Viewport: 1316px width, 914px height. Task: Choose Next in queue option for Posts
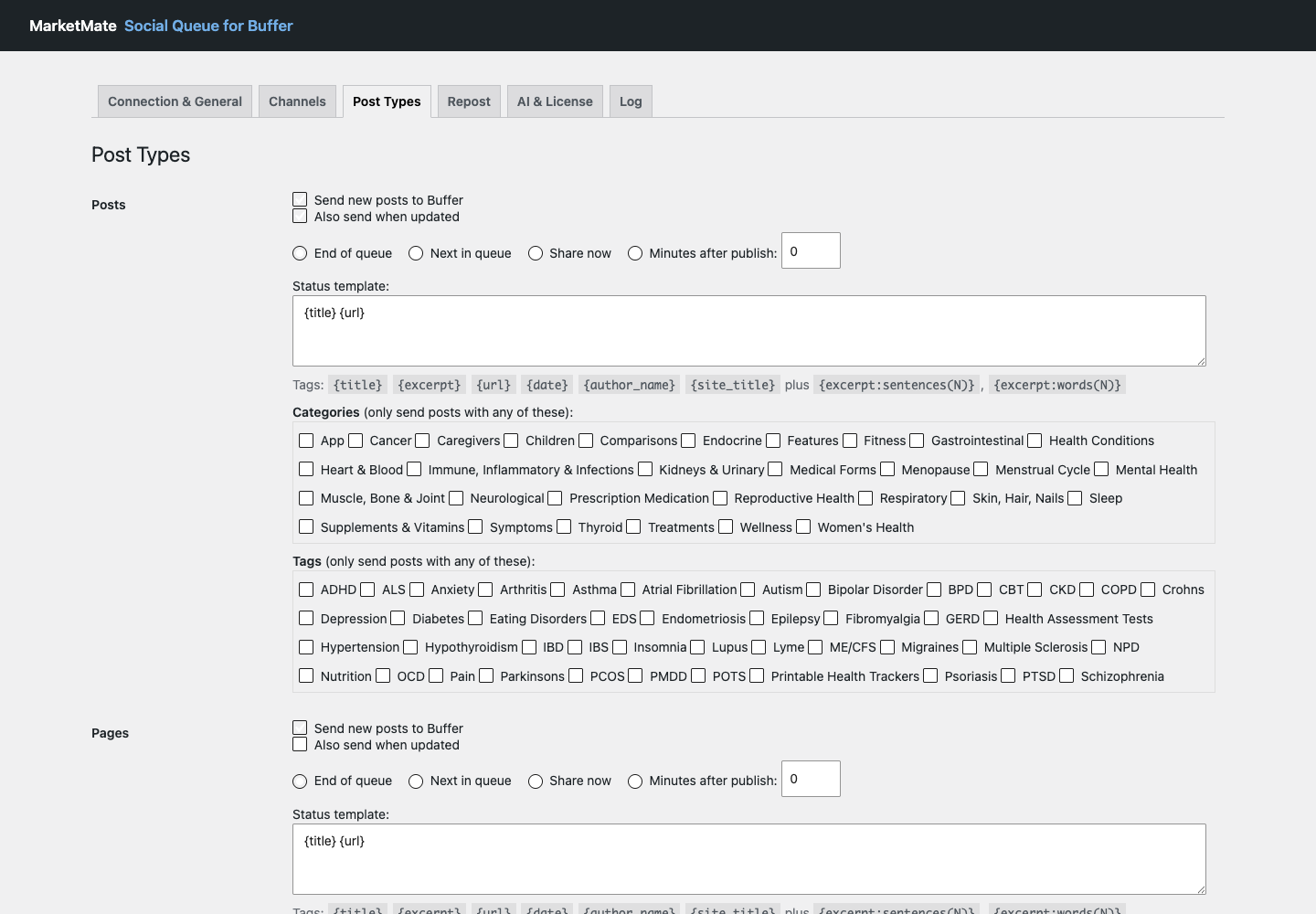[x=416, y=253]
